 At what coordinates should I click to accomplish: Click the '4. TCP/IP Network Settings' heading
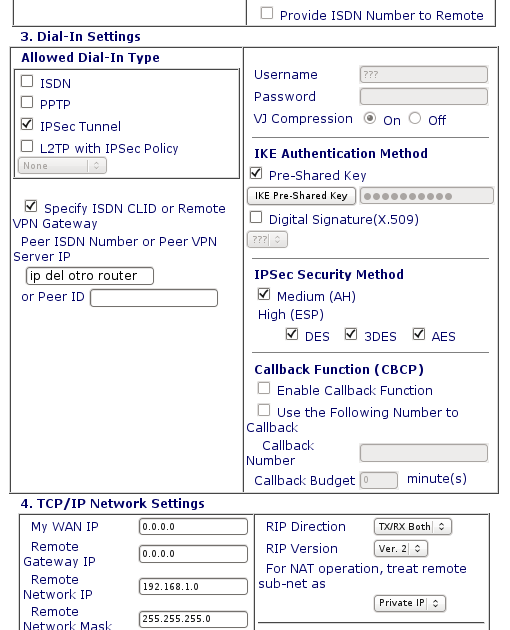click(x=113, y=503)
